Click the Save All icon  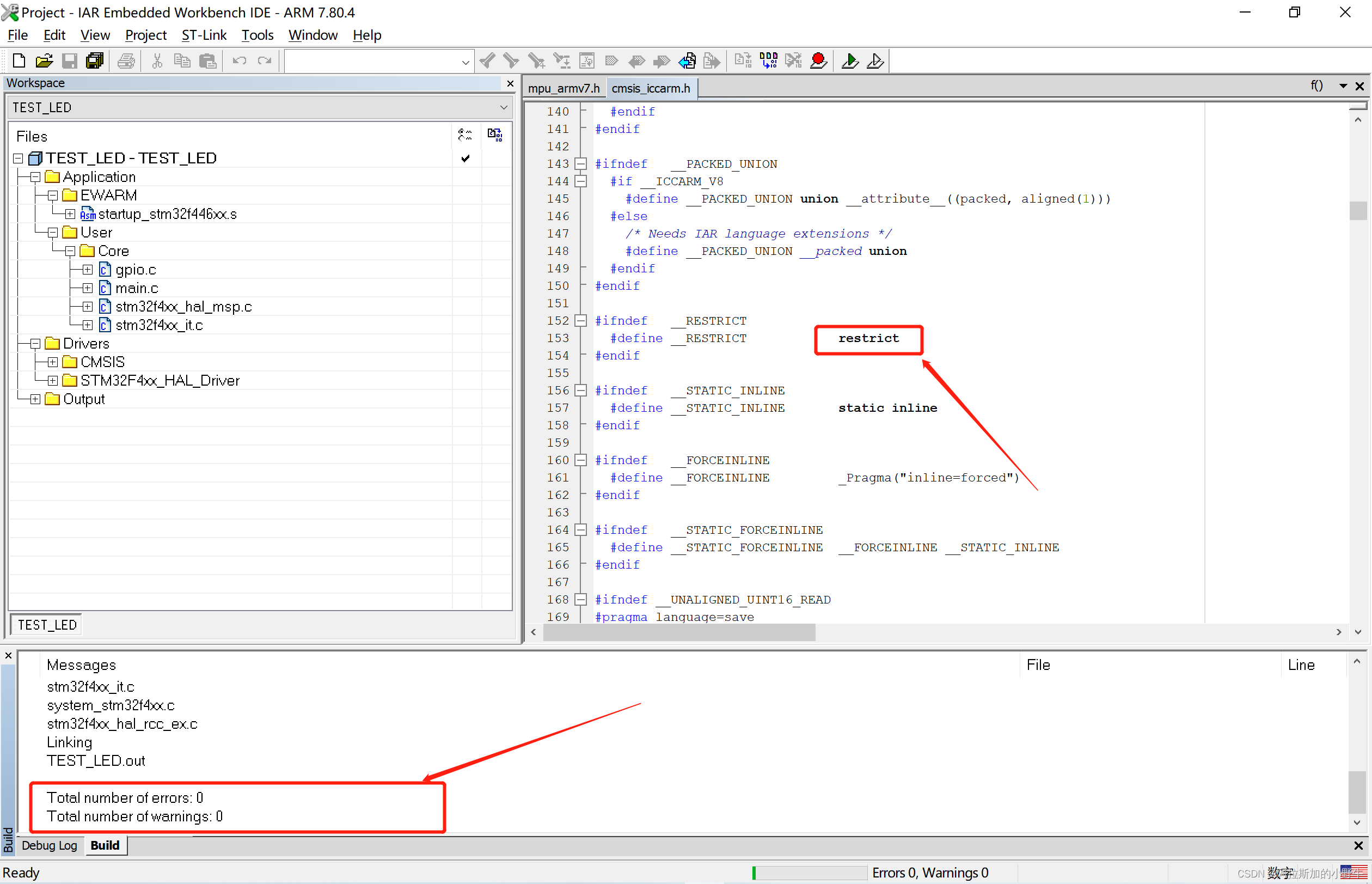click(95, 61)
